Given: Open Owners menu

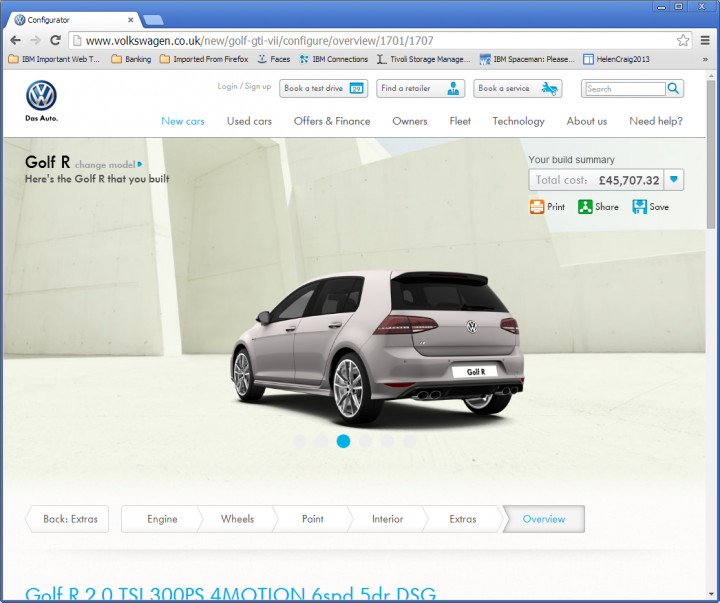Looking at the screenshot, I should coord(410,121).
